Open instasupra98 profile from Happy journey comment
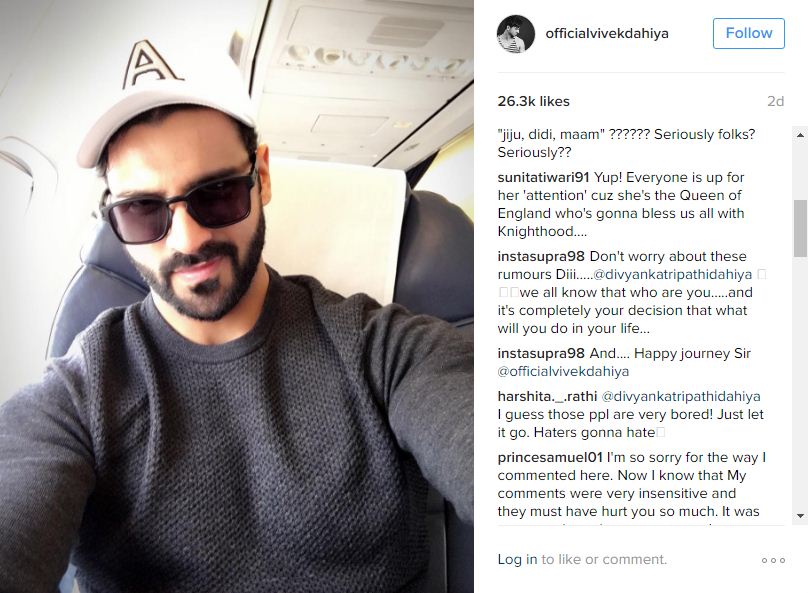The height and width of the screenshot is (593, 808). point(541,353)
